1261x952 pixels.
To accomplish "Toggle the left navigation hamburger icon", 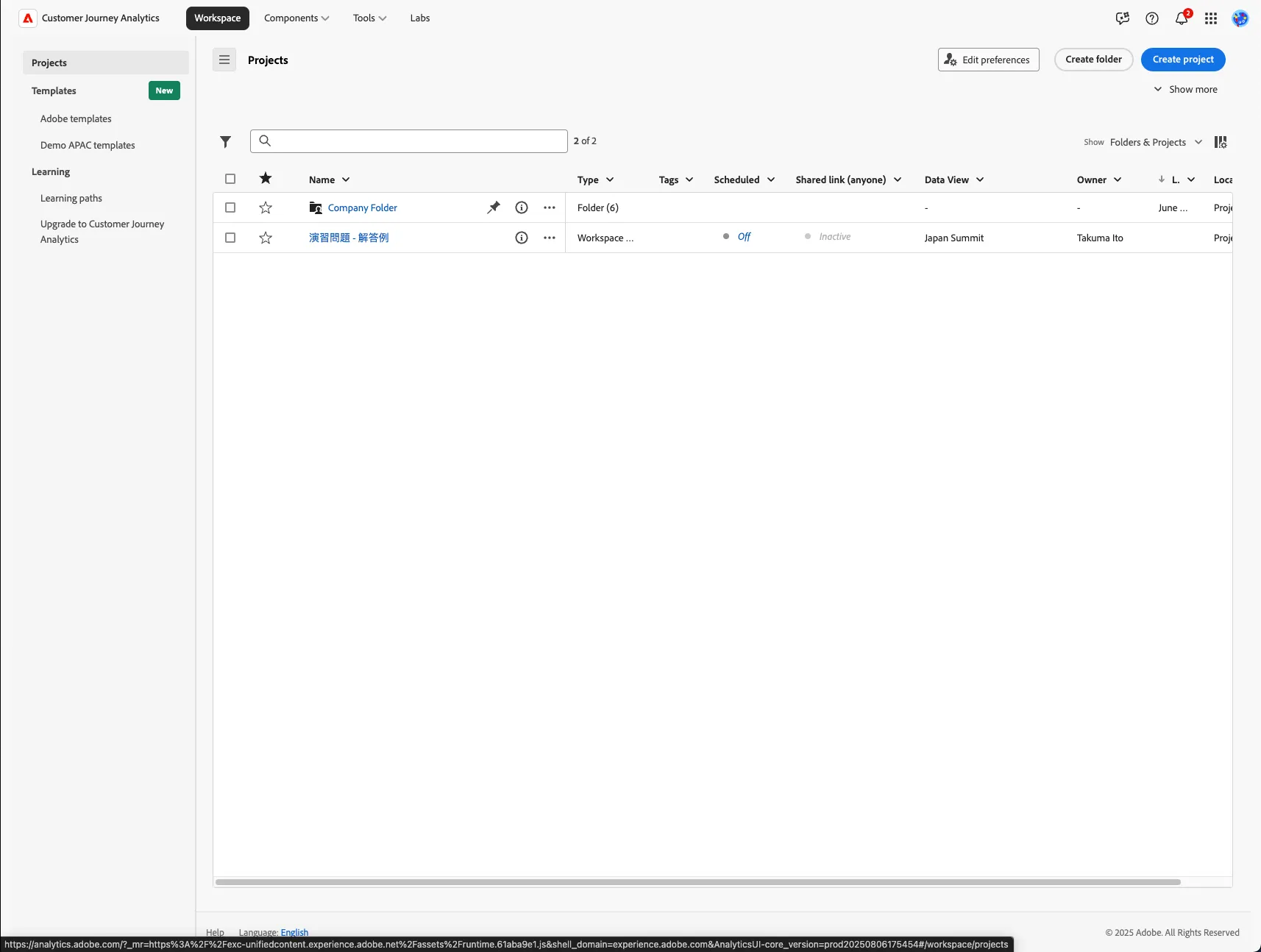I will click(224, 60).
